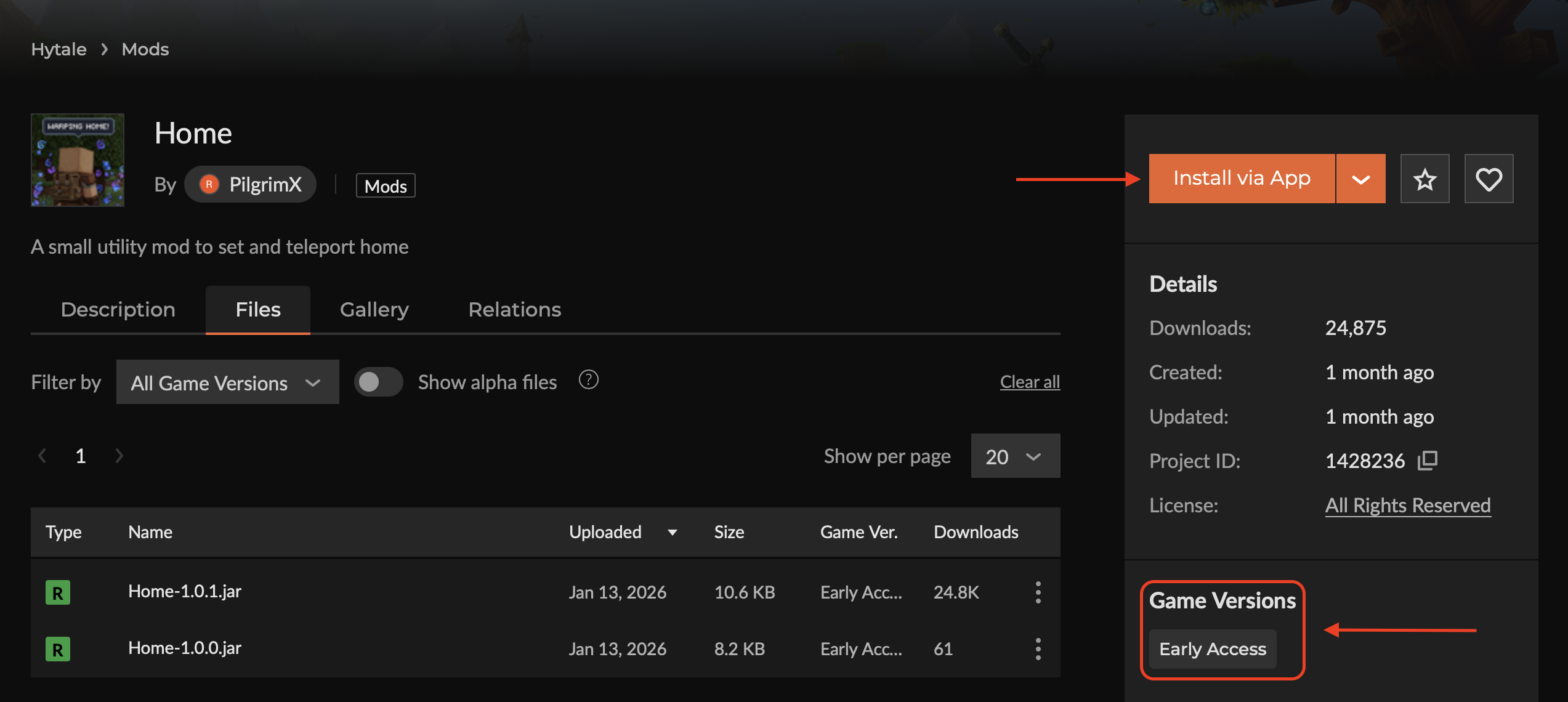Copy the Project ID with copy icon
Screen dimensions: 1568x702
[1427, 461]
